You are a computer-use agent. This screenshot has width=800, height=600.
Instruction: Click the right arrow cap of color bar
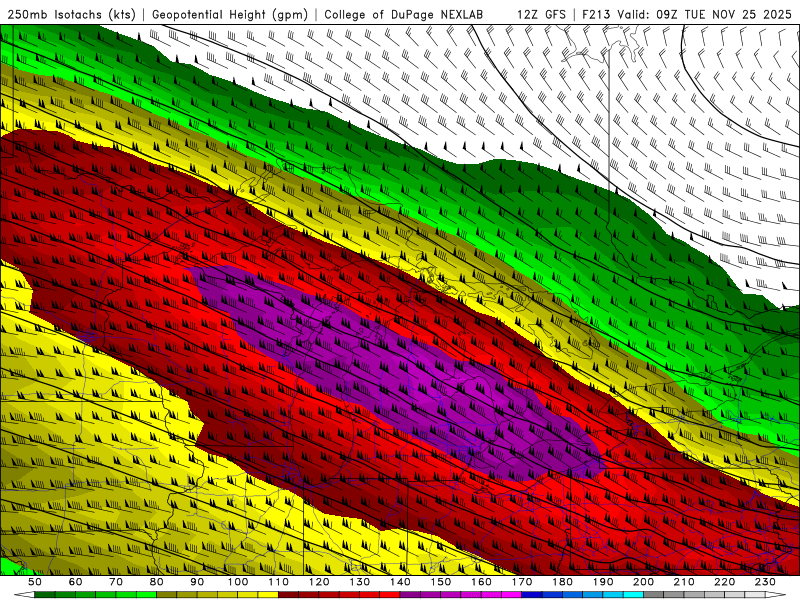(x=776, y=594)
